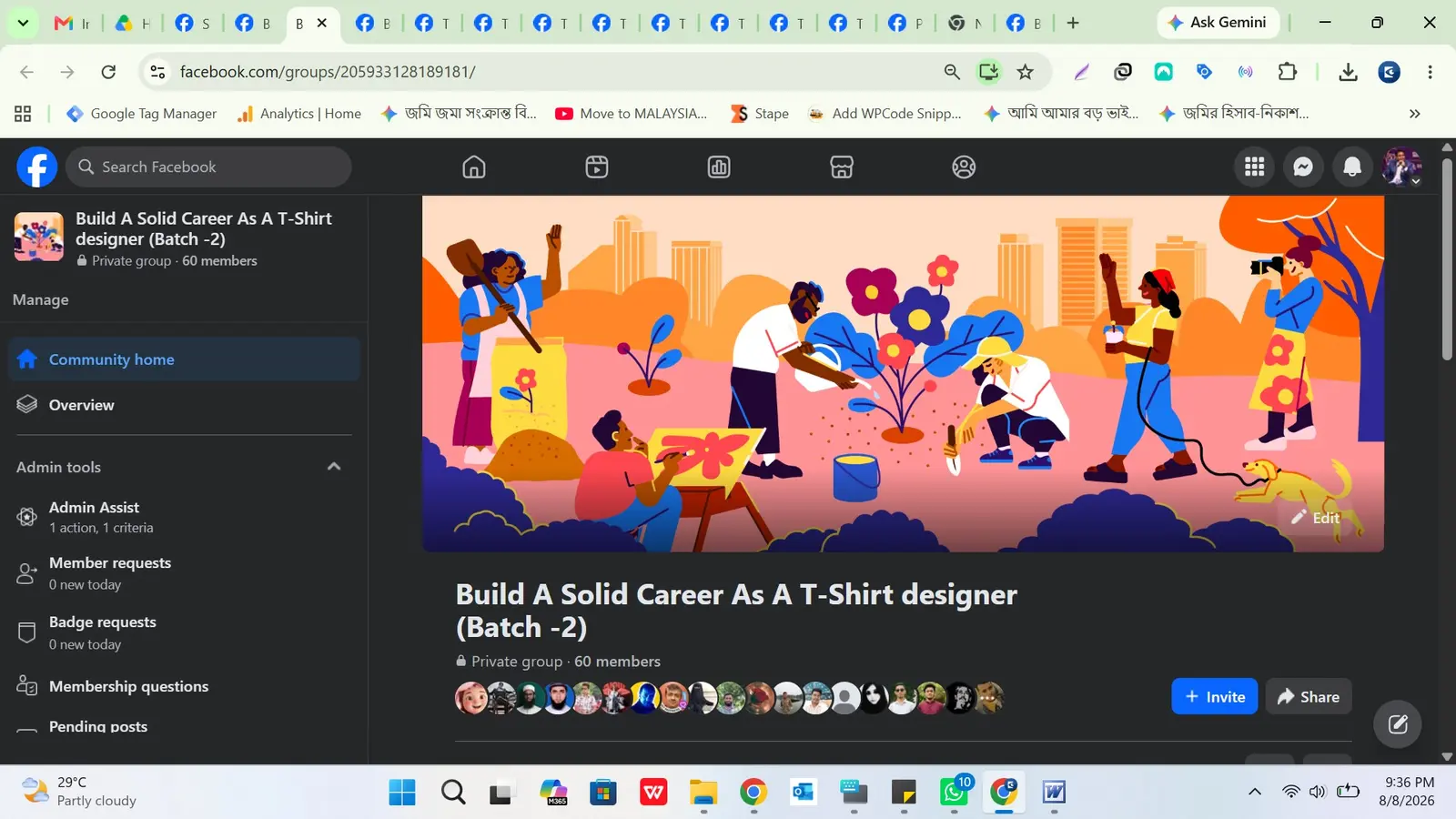Viewport: 1456px width, 819px height.
Task: Open Google Tag Manager bookmark
Action: click(x=142, y=114)
